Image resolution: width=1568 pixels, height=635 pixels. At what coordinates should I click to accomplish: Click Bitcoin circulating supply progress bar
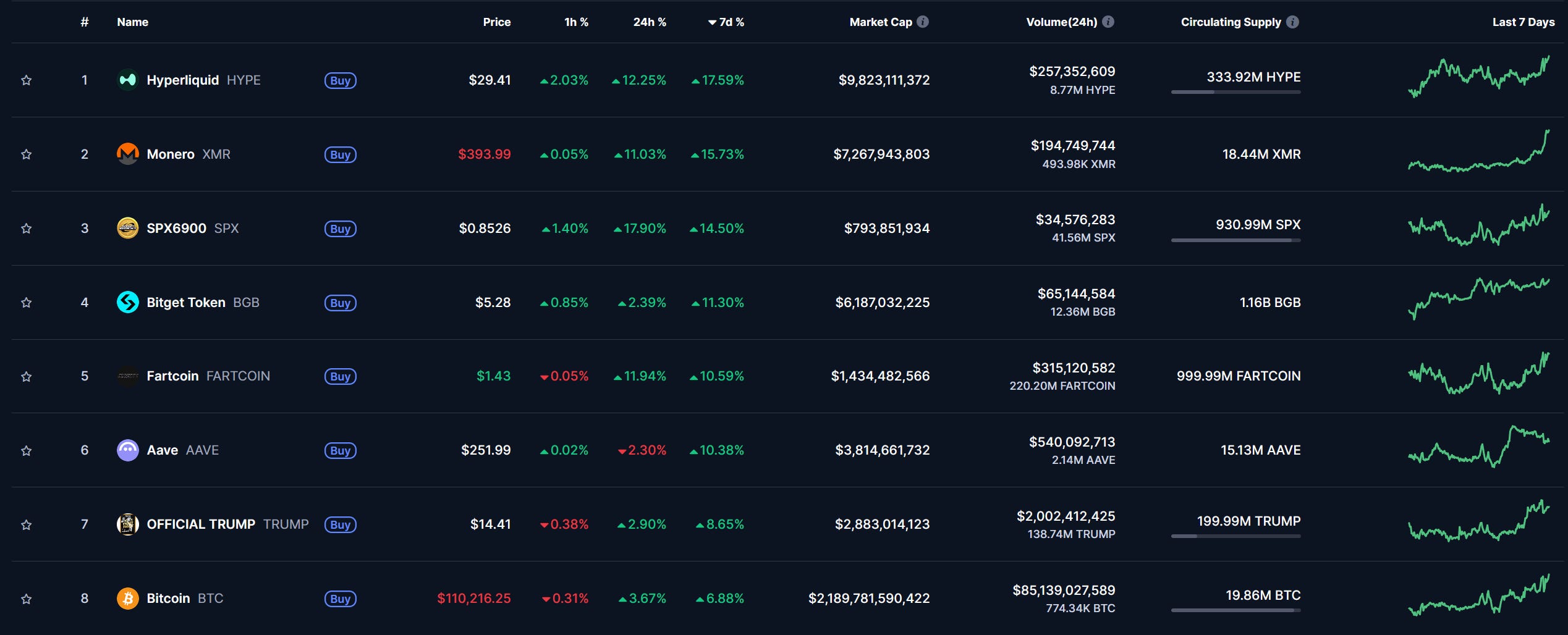tap(1235, 610)
